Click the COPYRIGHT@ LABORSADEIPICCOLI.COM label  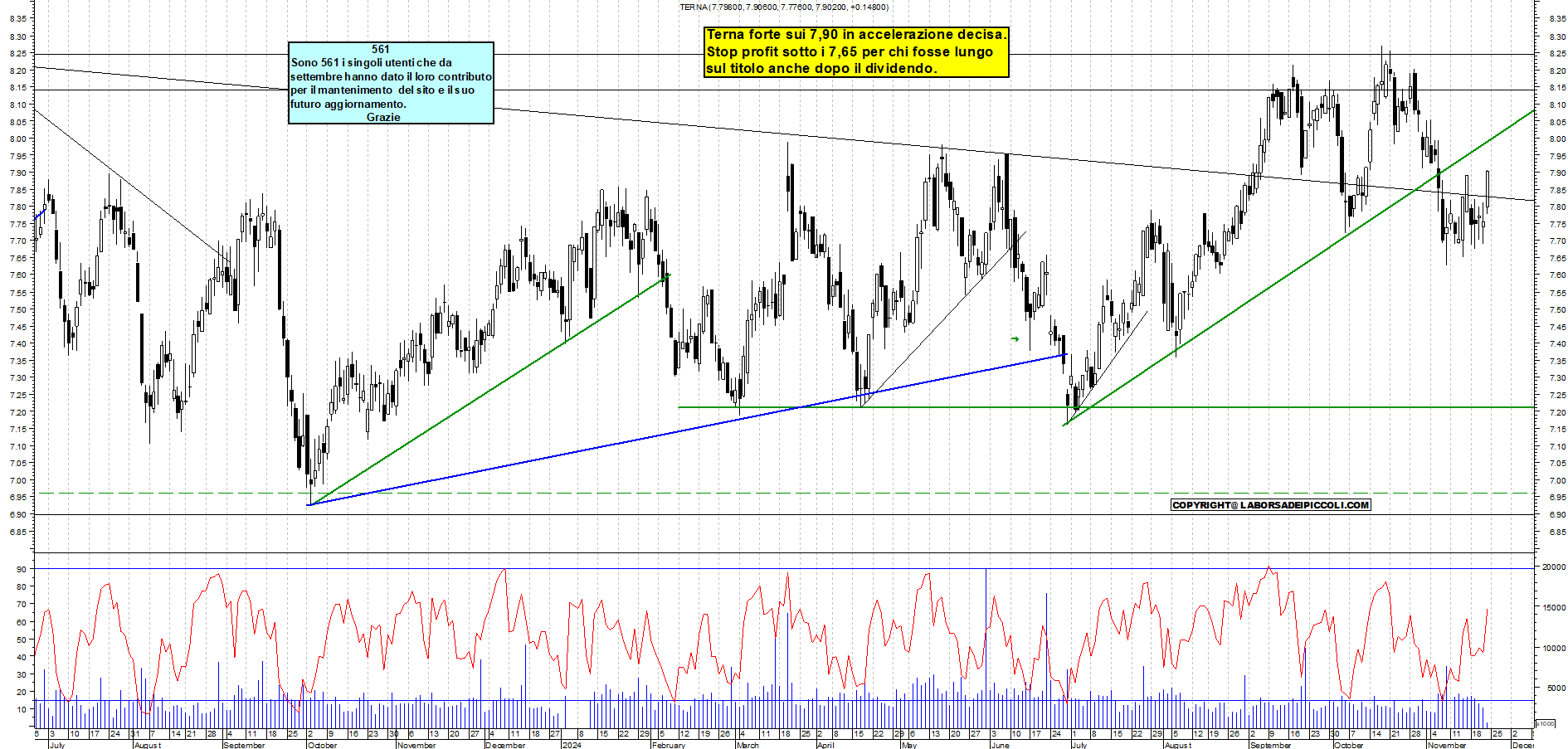click(x=1270, y=504)
